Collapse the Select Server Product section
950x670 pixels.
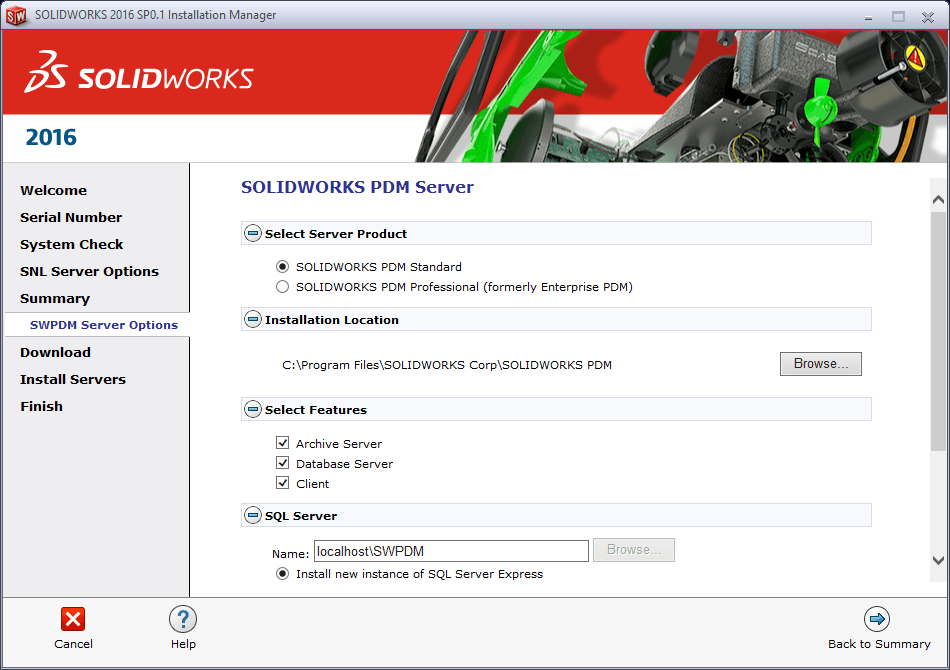click(x=253, y=234)
